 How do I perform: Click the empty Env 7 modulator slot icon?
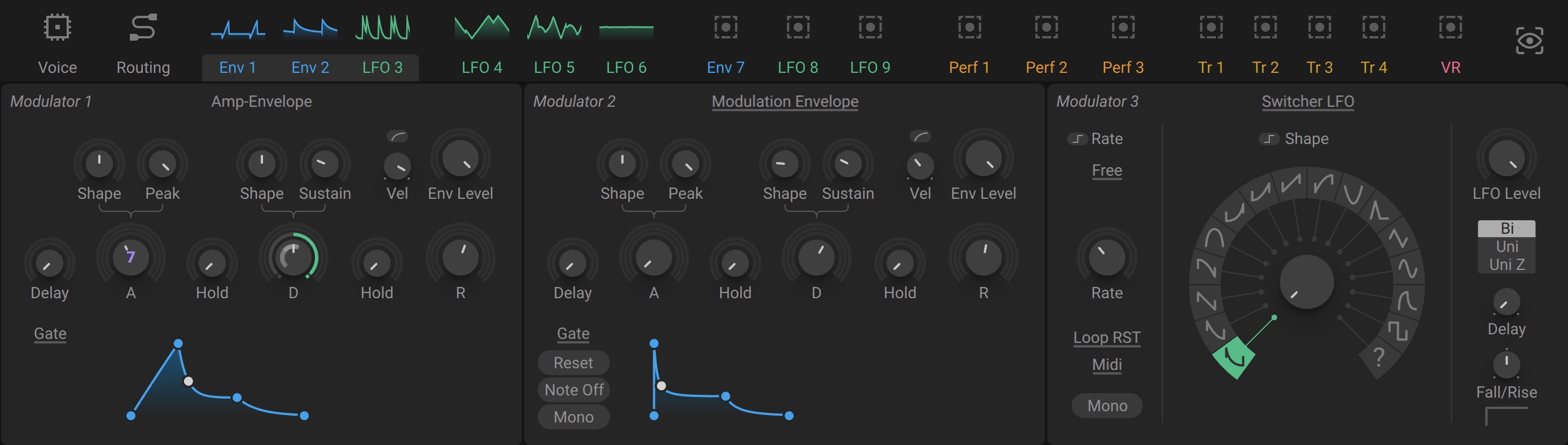click(x=725, y=28)
